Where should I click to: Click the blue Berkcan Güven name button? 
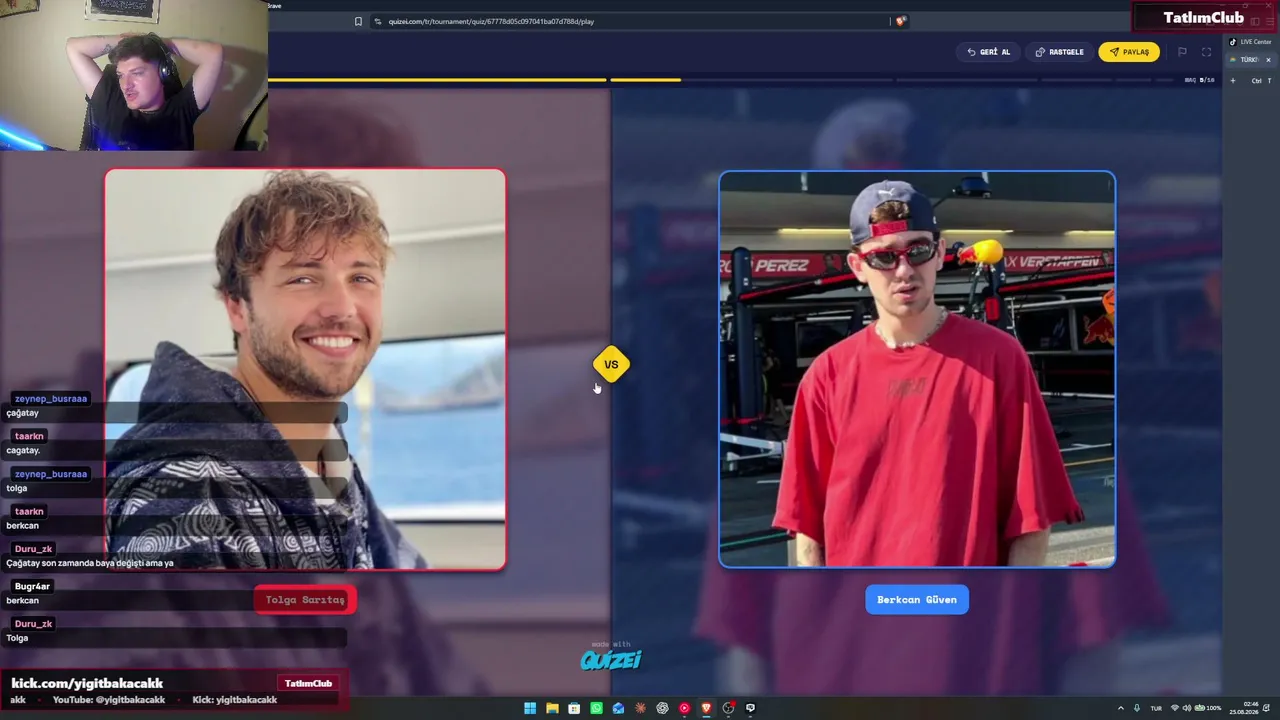pyautogui.click(x=917, y=600)
